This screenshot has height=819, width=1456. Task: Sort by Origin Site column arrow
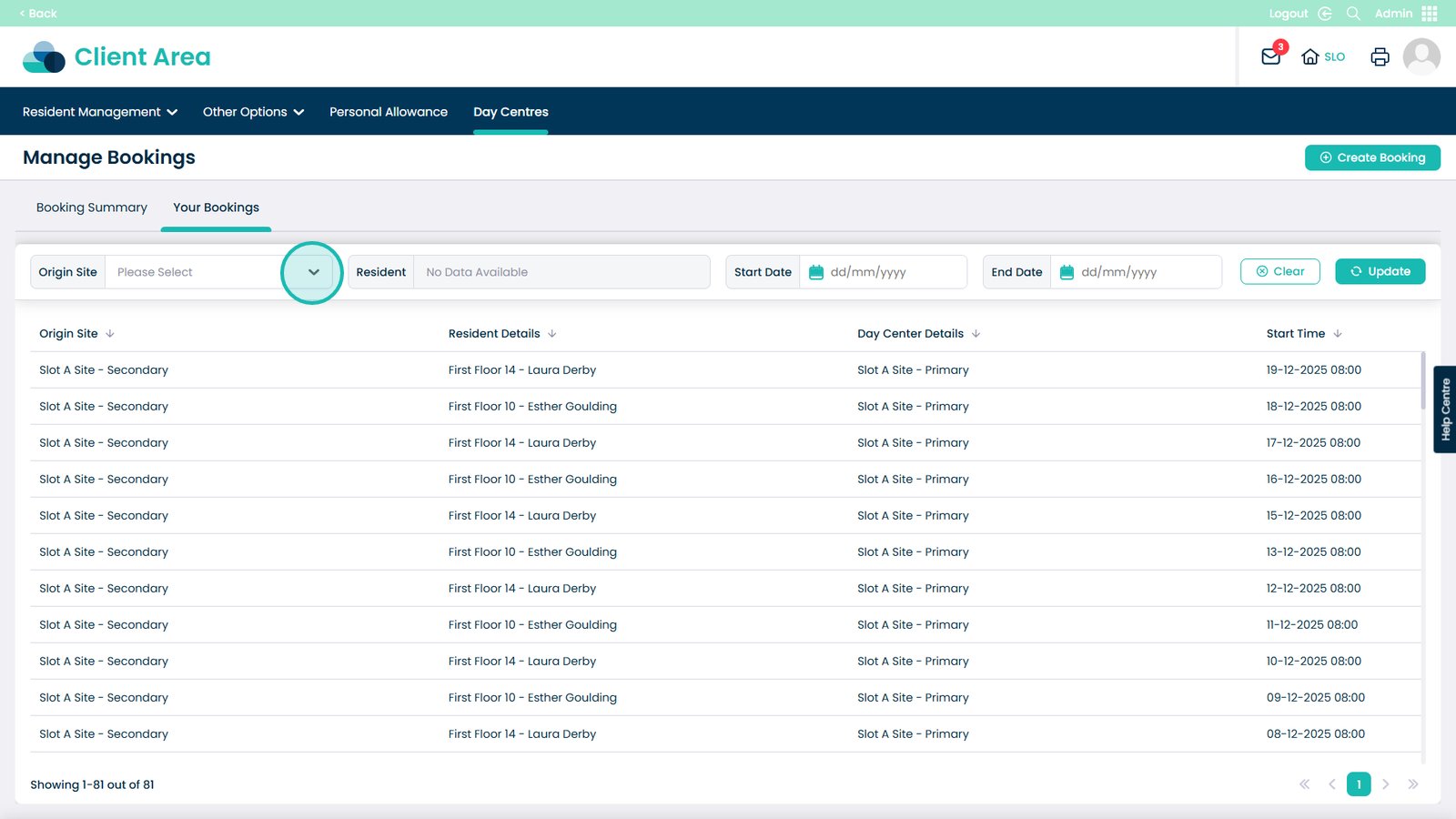110,334
